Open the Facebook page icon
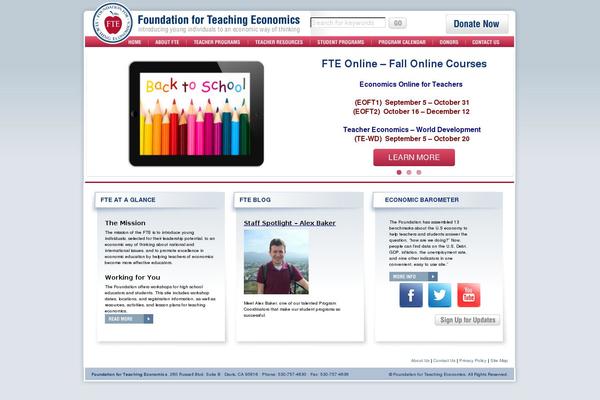The height and width of the screenshot is (400, 600). 411,295
